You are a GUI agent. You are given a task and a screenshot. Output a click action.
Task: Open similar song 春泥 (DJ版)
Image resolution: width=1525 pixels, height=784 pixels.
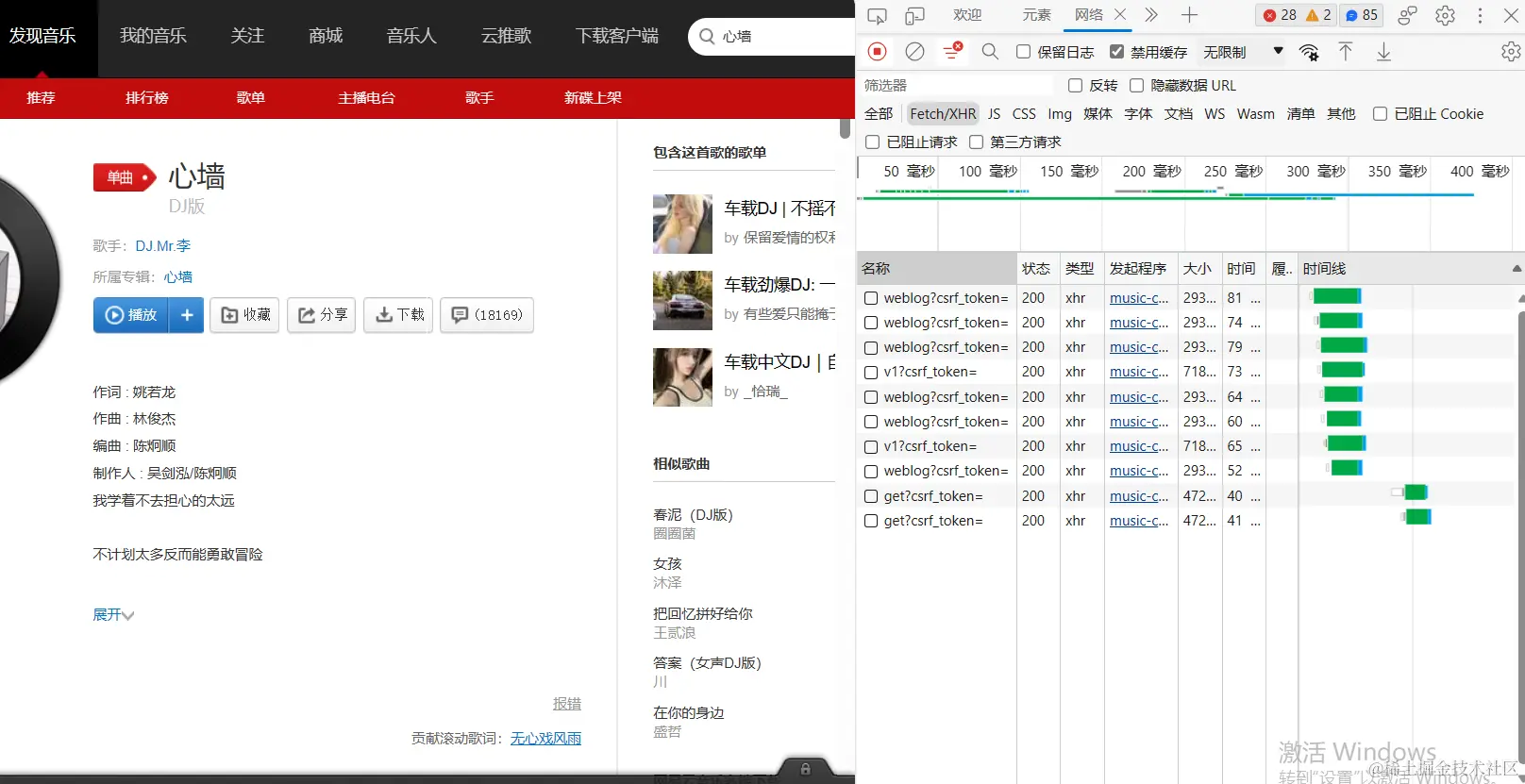coord(693,515)
